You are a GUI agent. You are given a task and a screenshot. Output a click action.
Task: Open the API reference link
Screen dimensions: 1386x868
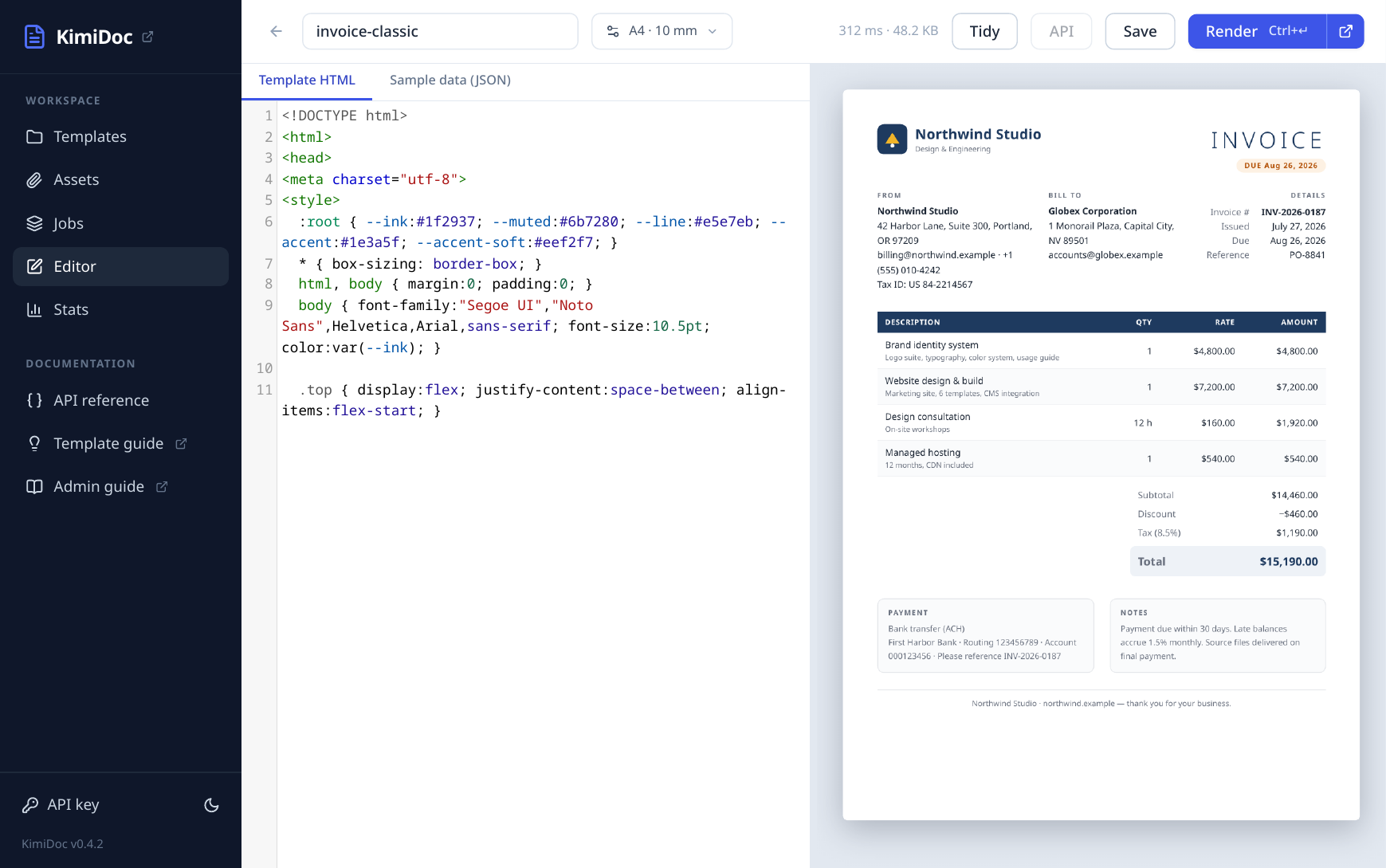tap(121, 400)
